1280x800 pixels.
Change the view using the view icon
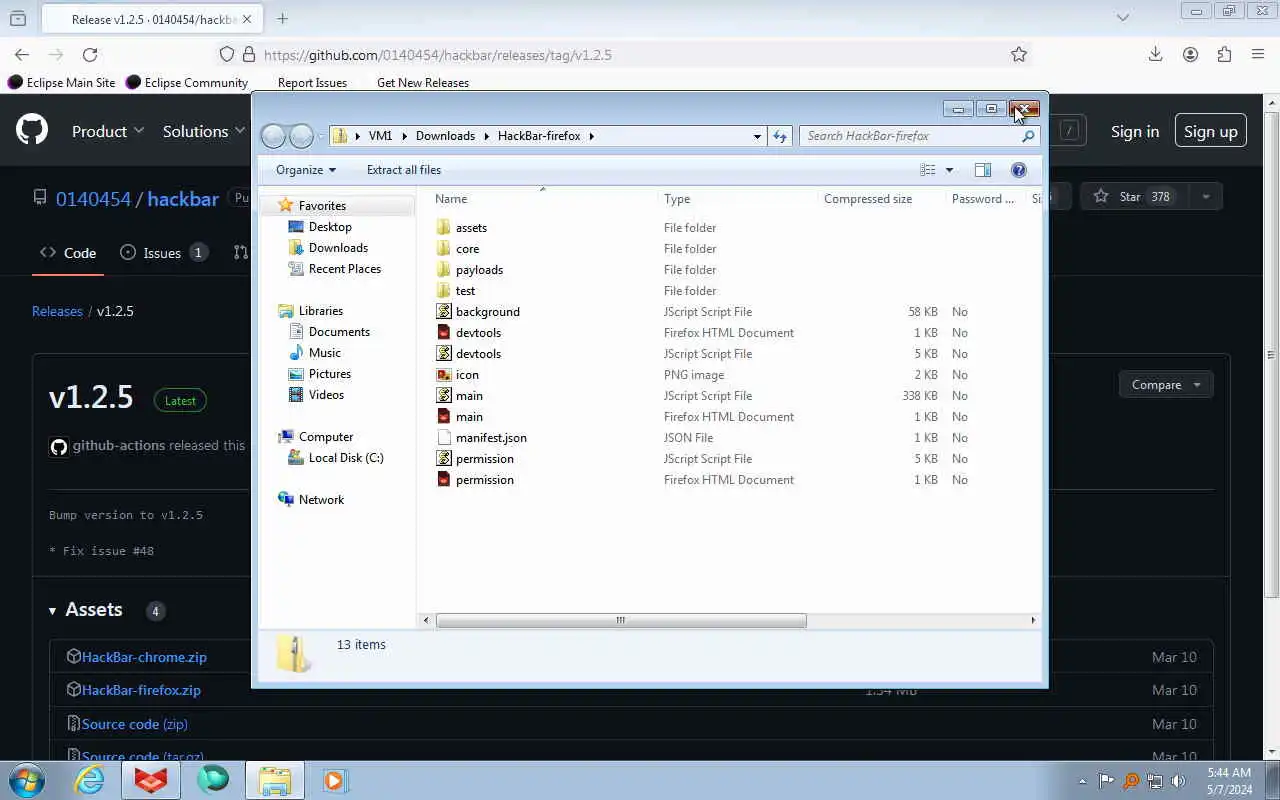point(928,170)
